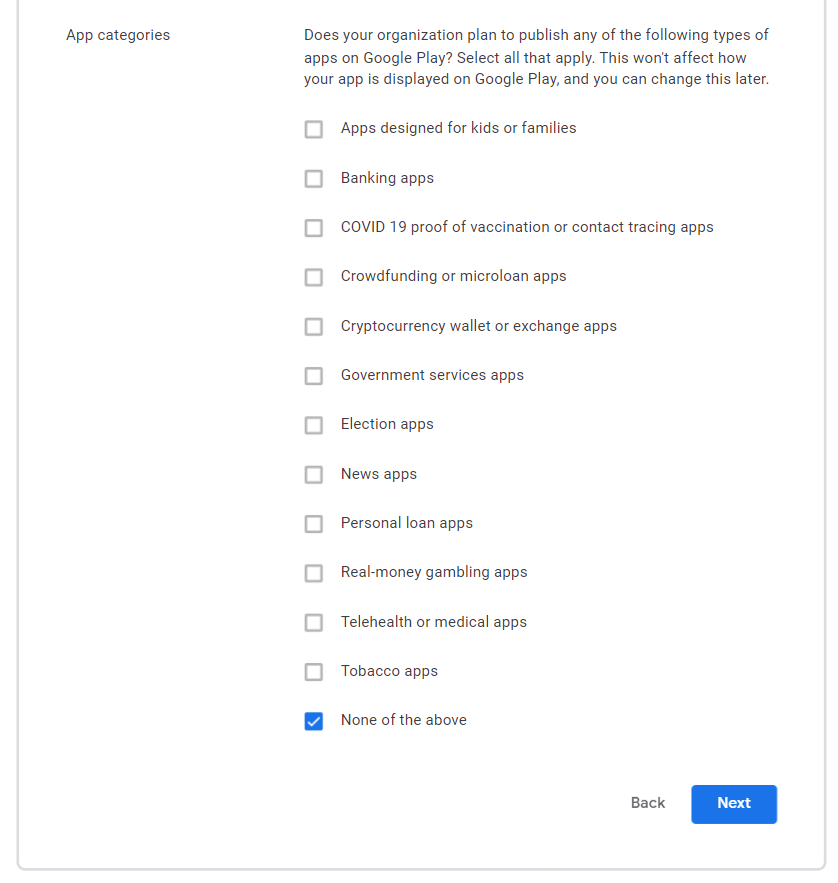The height and width of the screenshot is (883, 838).
Task: Enable the Personal loan apps checkbox
Action: (314, 524)
